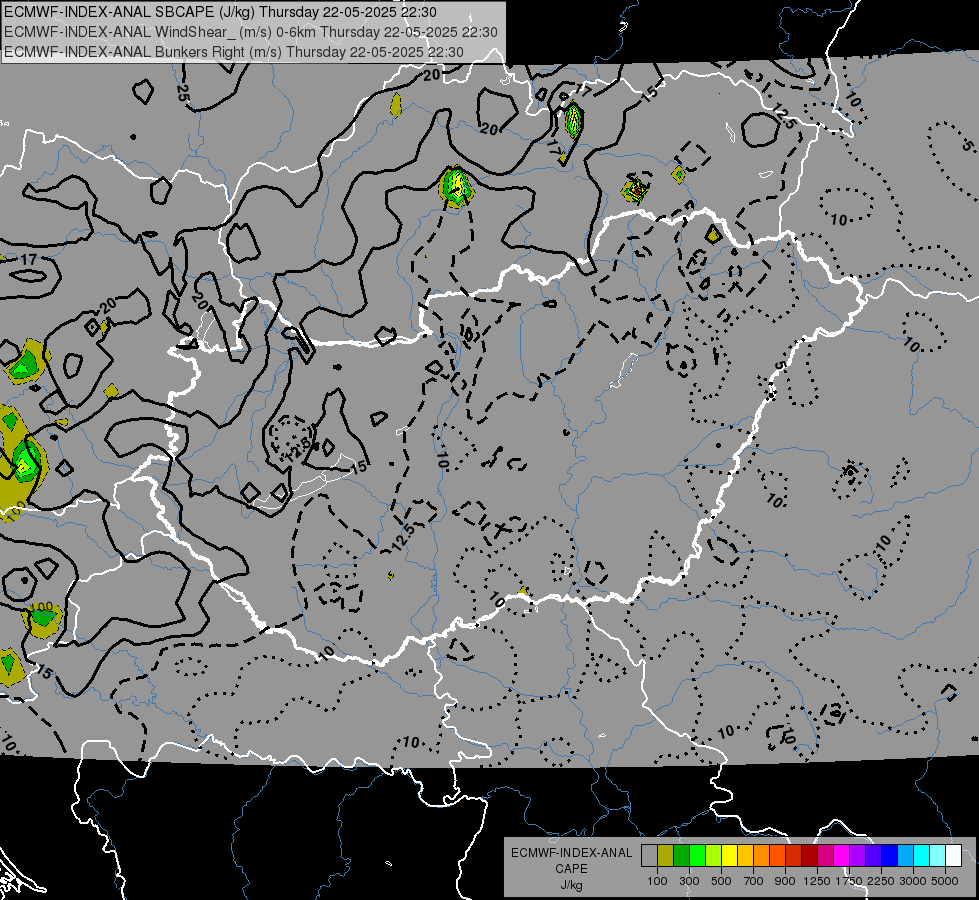The image size is (979, 900).
Task: Click the 900 value under legend
Action: point(785,881)
